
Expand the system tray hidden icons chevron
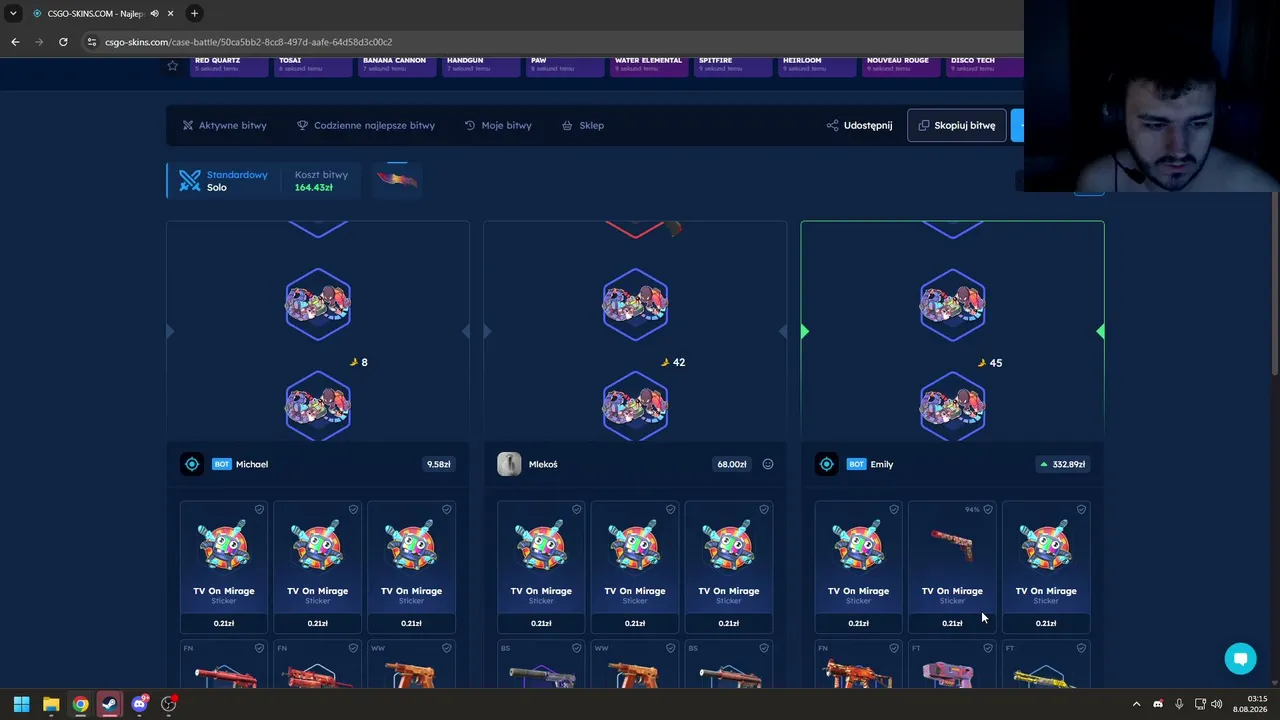[x=1136, y=704]
